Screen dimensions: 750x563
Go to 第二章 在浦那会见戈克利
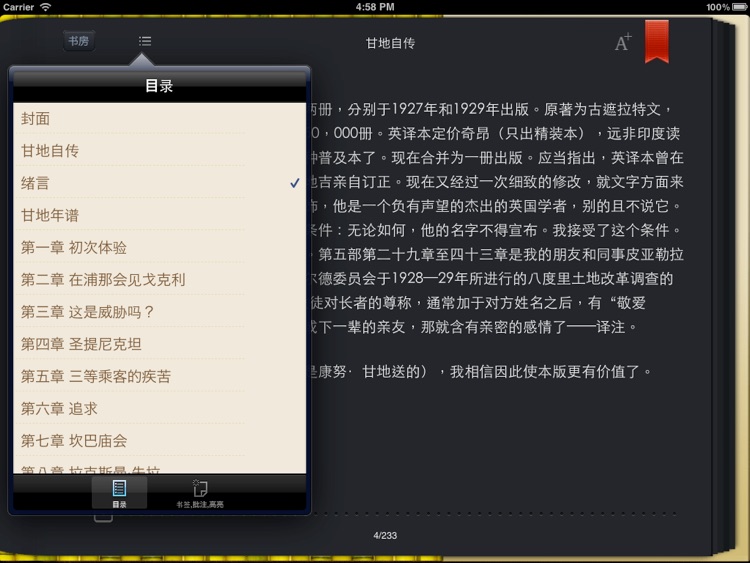click(160, 279)
